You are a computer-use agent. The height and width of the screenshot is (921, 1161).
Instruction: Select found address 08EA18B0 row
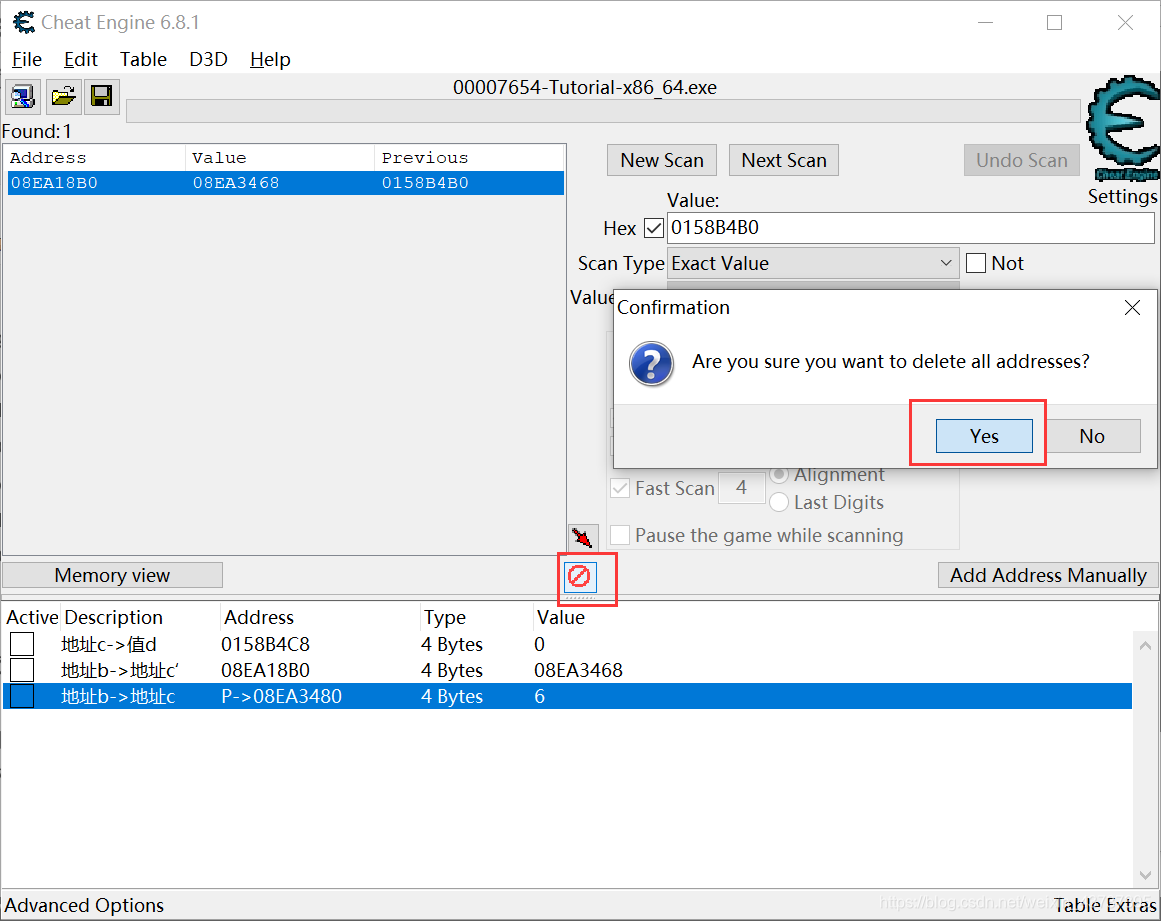click(x=286, y=183)
